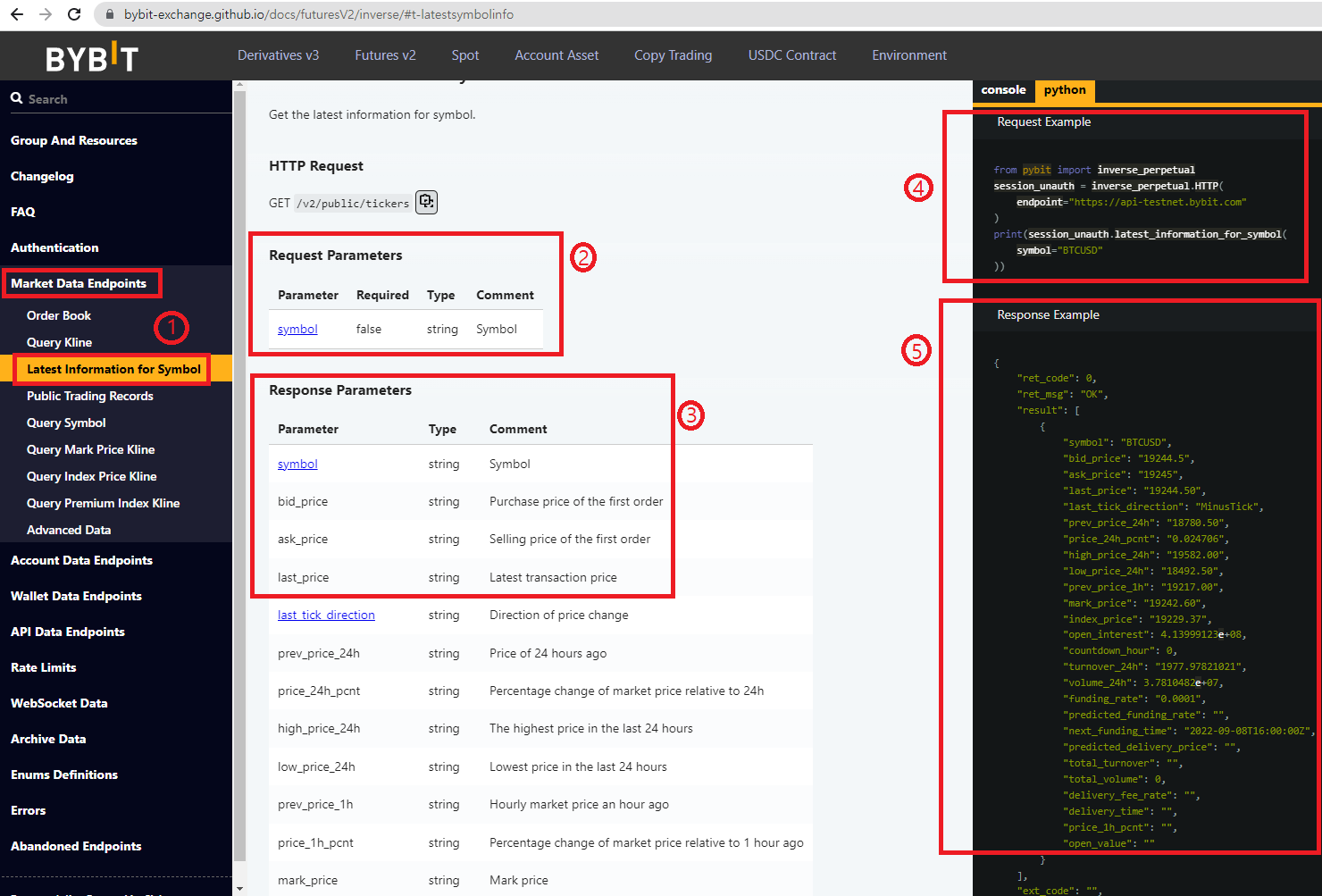Open the Spot docs menu
The height and width of the screenshot is (896, 1322).
465,55
